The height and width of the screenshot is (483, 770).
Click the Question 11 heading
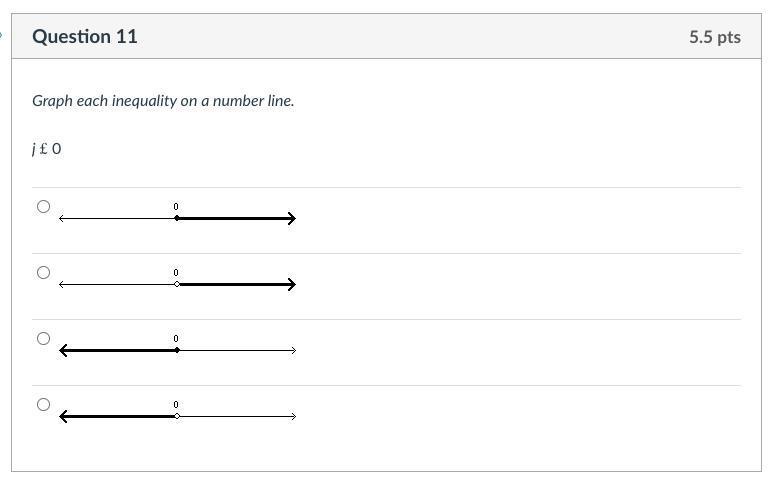click(85, 37)
